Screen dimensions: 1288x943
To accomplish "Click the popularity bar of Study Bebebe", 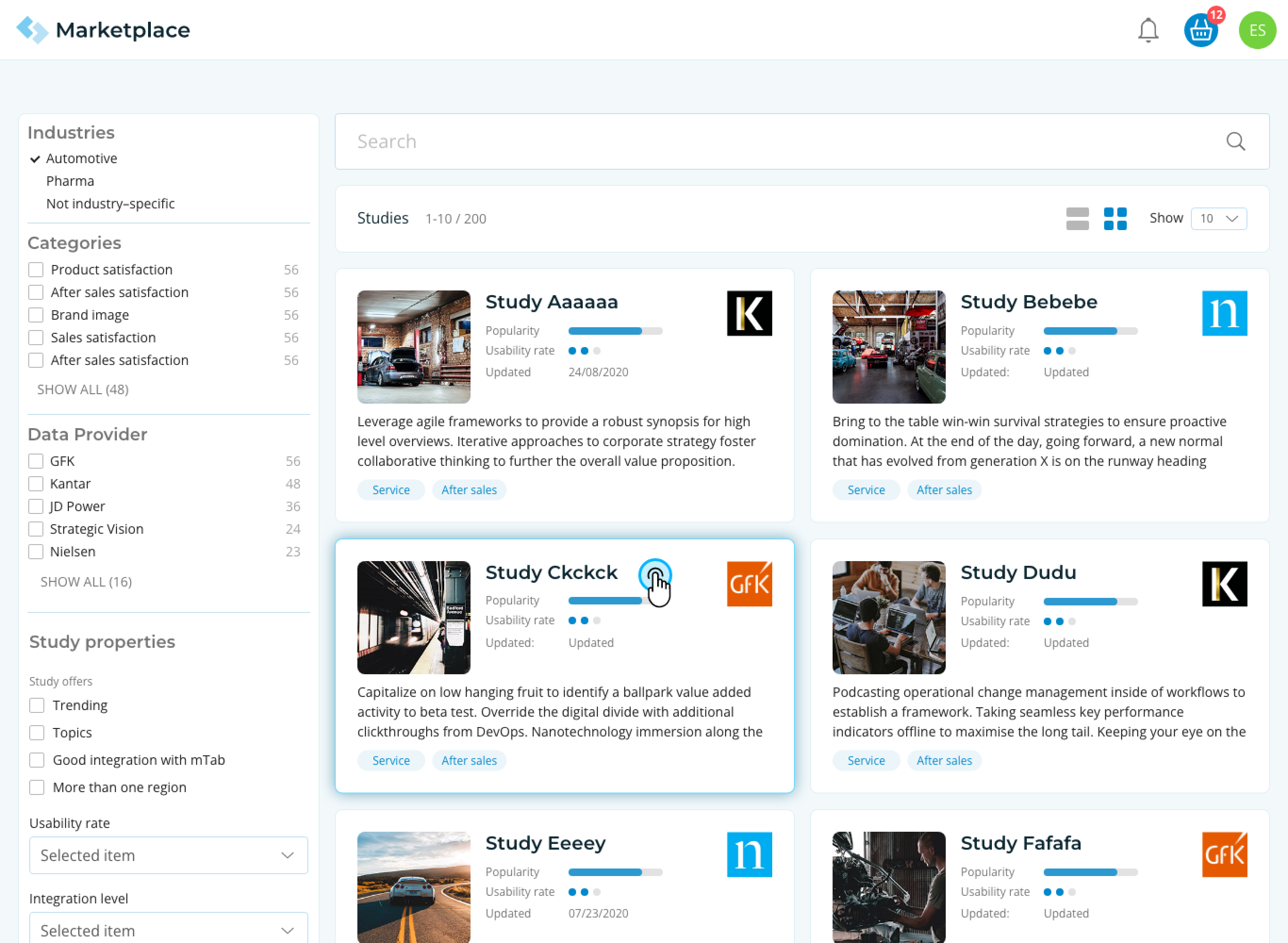I will [x=1090, y=331].
